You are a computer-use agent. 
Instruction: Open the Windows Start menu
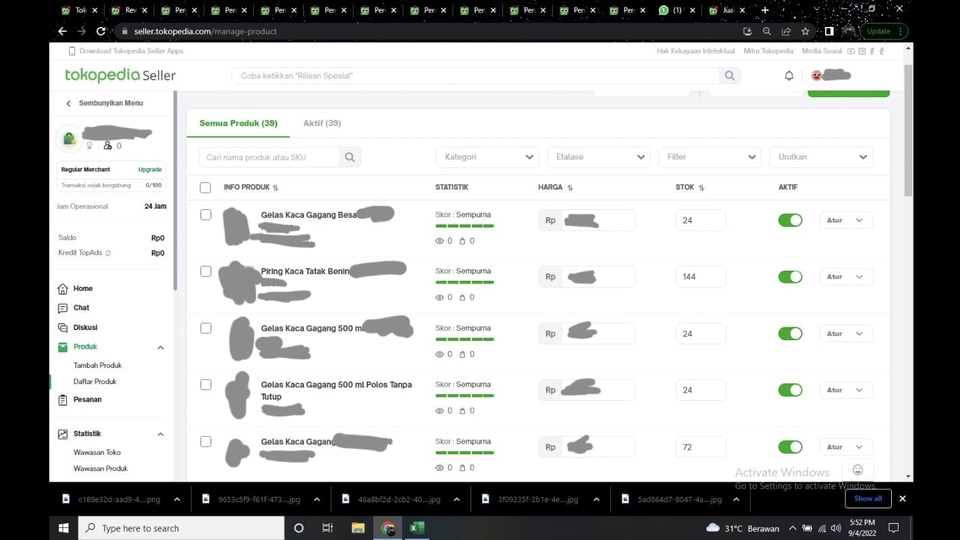tap(64, 528)
